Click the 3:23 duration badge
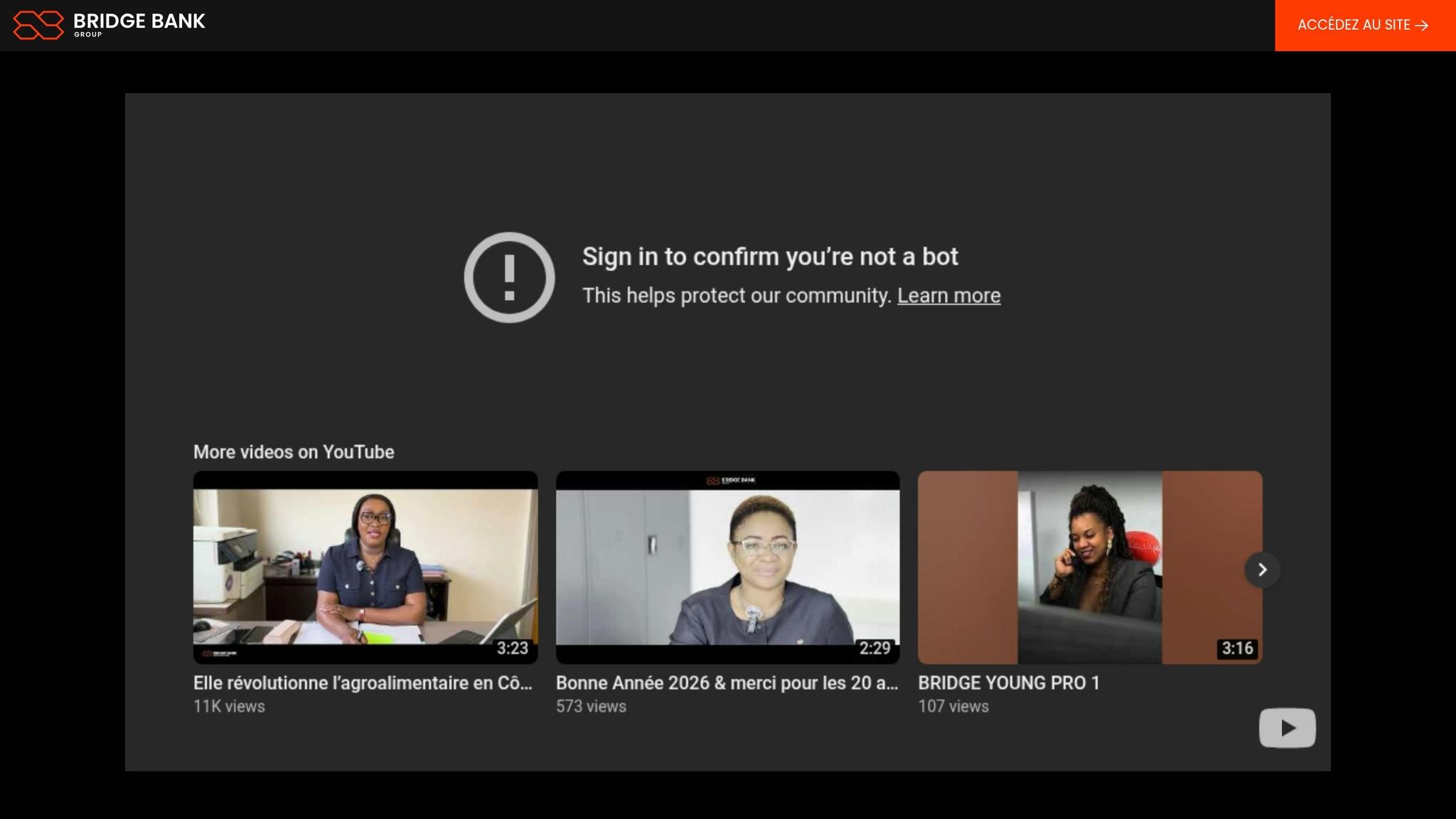The width and height of the screenshot is (1456, 819). point(512,648)
